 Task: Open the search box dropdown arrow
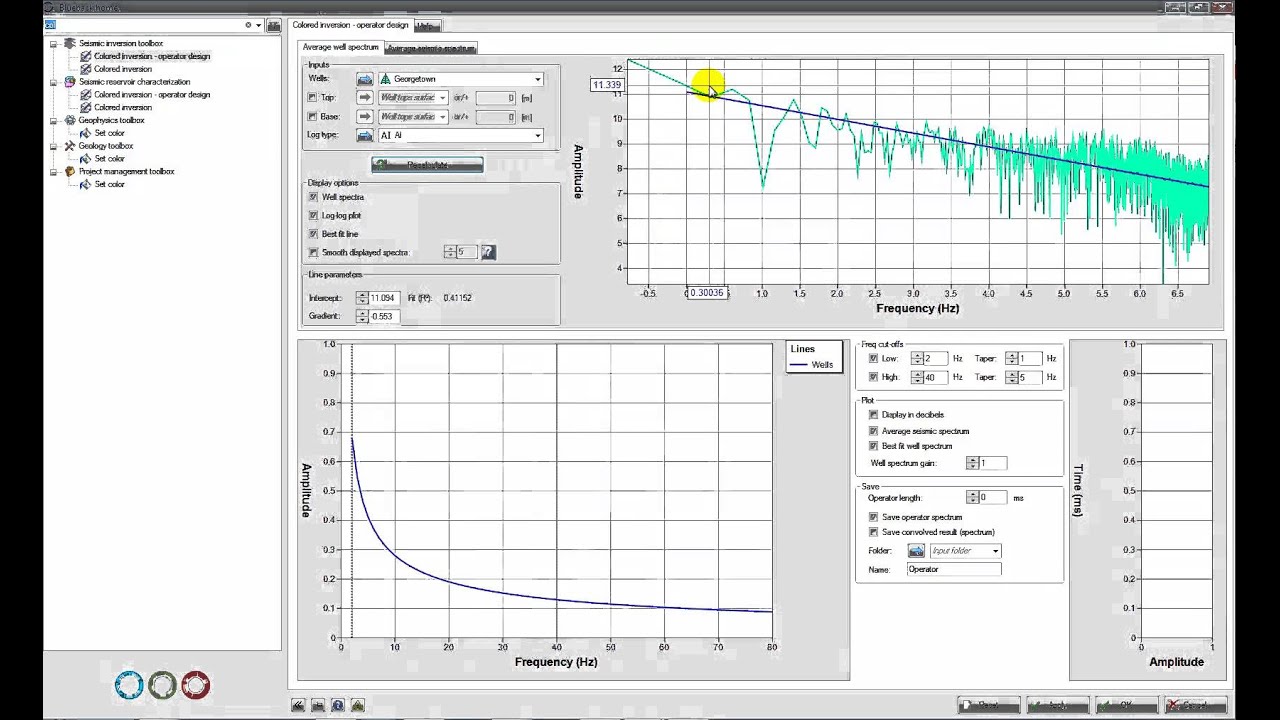258,25
